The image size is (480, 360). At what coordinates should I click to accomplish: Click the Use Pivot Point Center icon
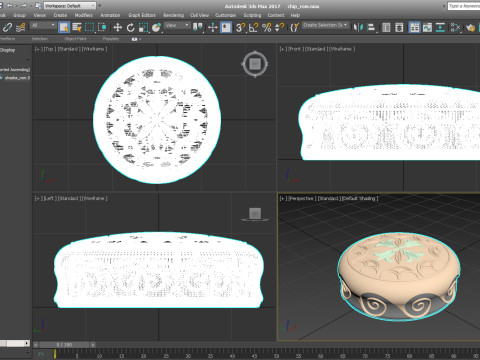pos(198,27)
